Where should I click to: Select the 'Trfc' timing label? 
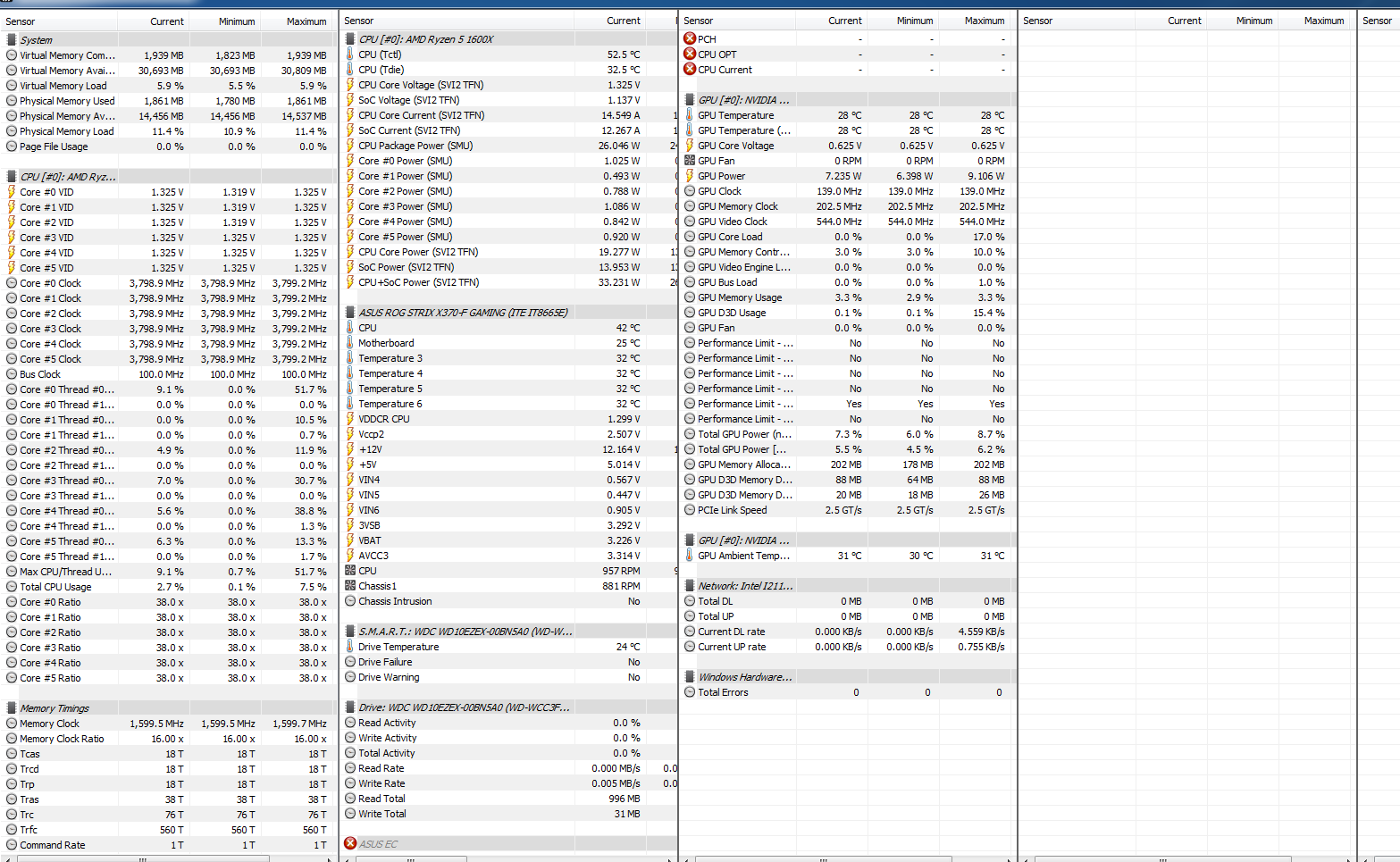[29, 830]
